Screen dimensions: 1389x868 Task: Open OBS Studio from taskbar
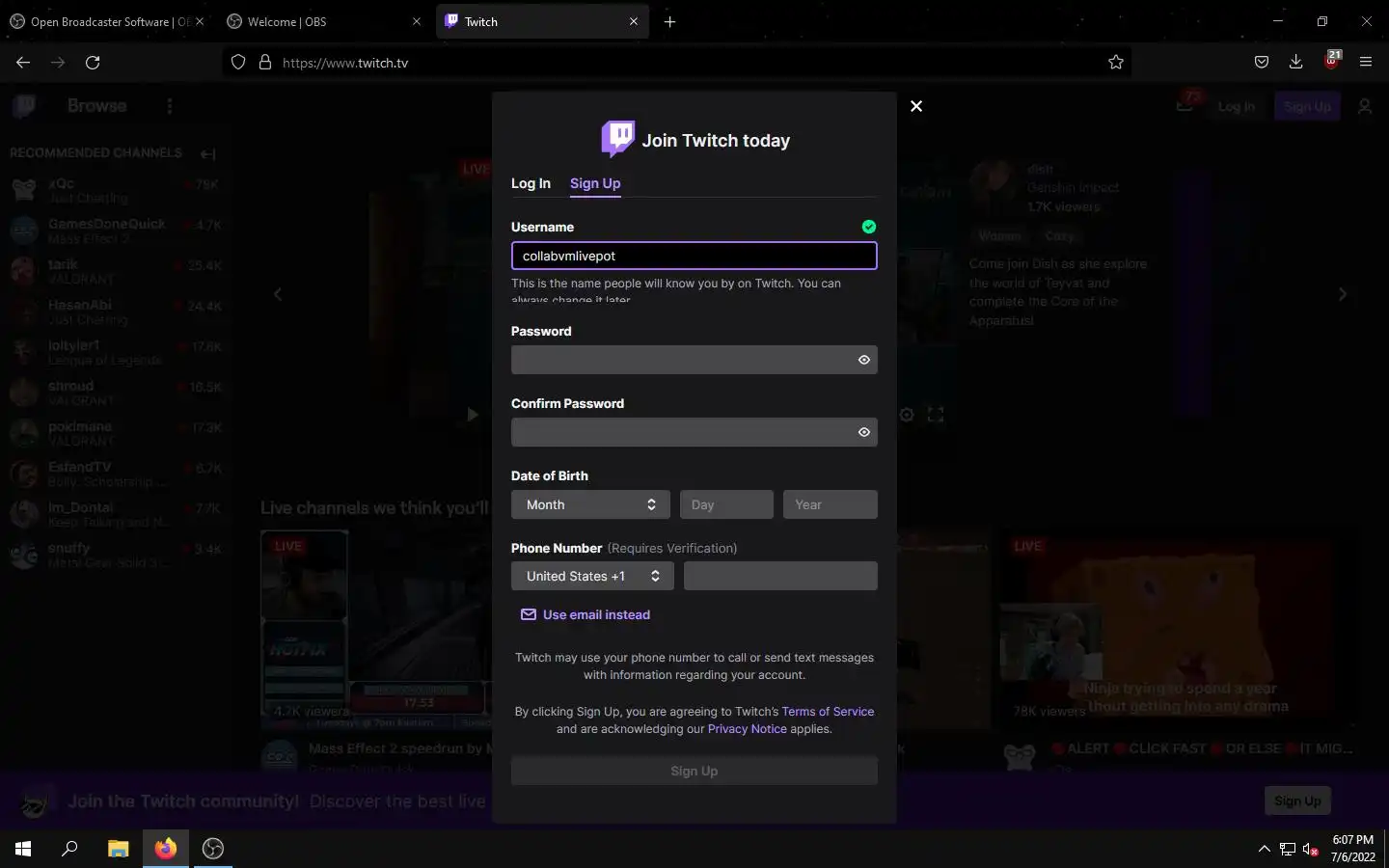[x=213, y=849]
